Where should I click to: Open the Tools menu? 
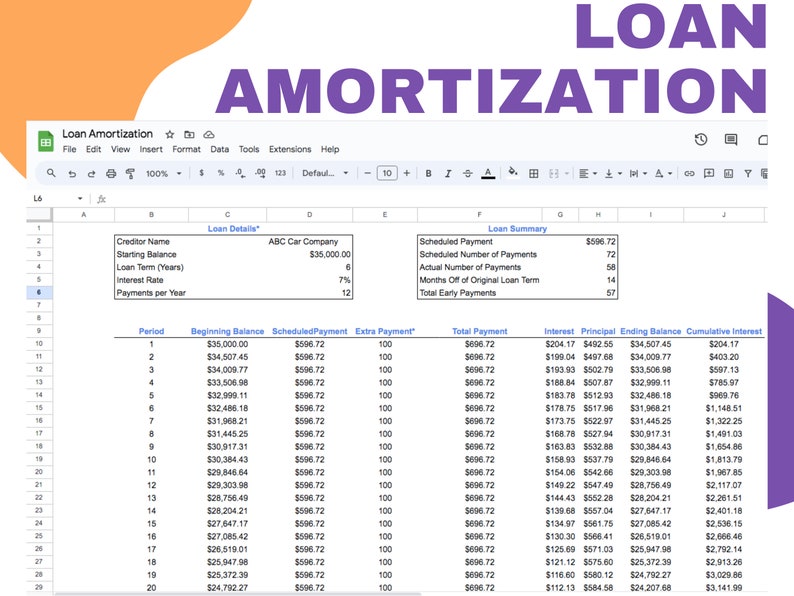(249, 149)
